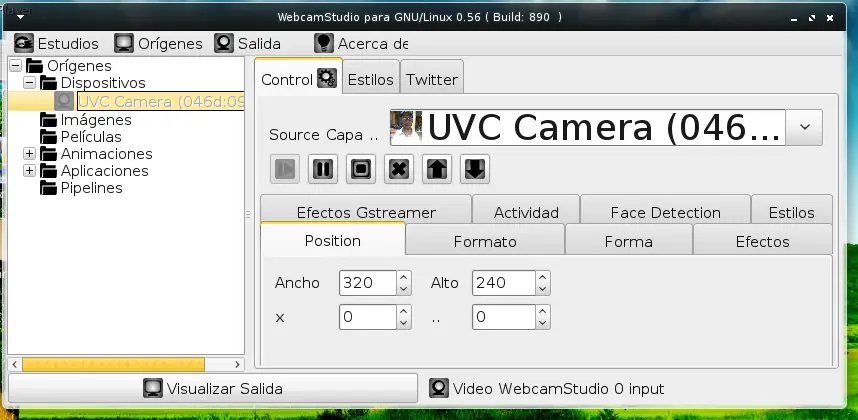Select the Aplicaciones folder label
Image resolution: width=858 pixels, height=420 pixels.
(105, 171)
